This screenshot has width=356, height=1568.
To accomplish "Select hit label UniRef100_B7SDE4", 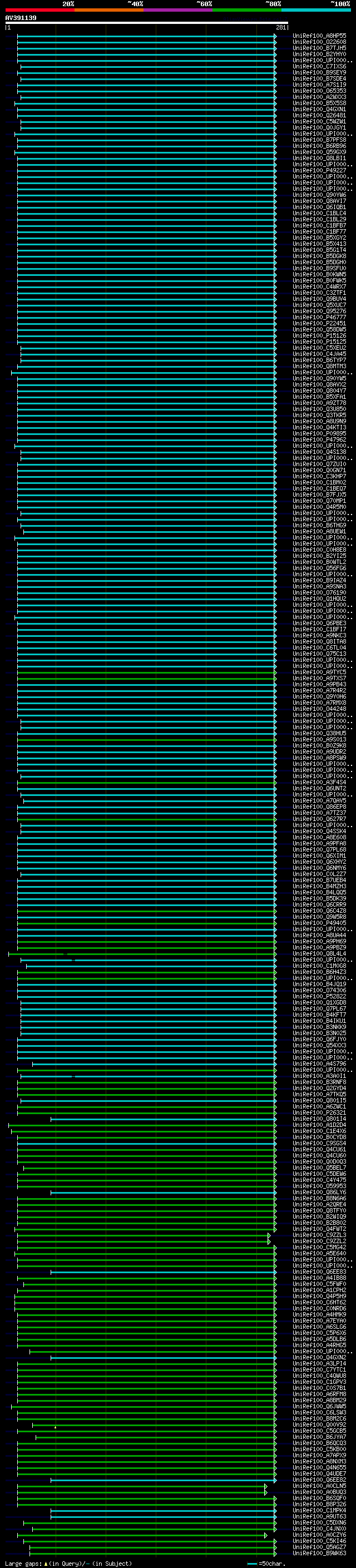I will 319,78.
